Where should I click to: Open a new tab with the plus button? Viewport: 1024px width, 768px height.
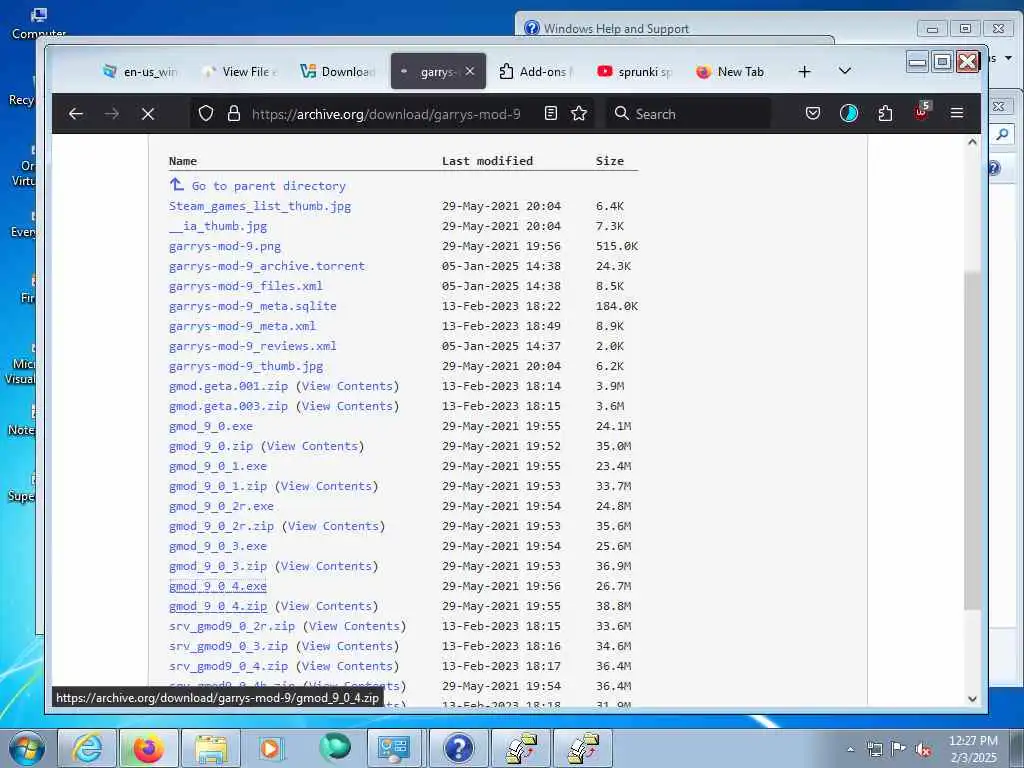coord(805,72)
